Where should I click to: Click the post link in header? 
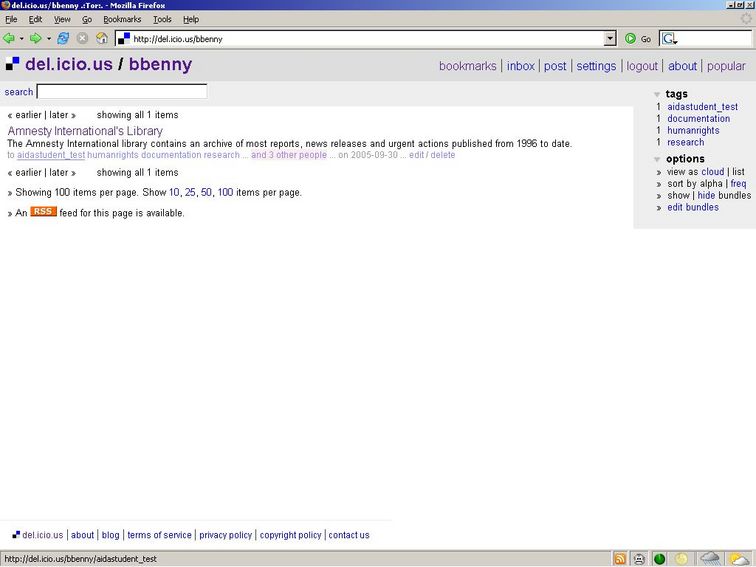click(555, 66)
